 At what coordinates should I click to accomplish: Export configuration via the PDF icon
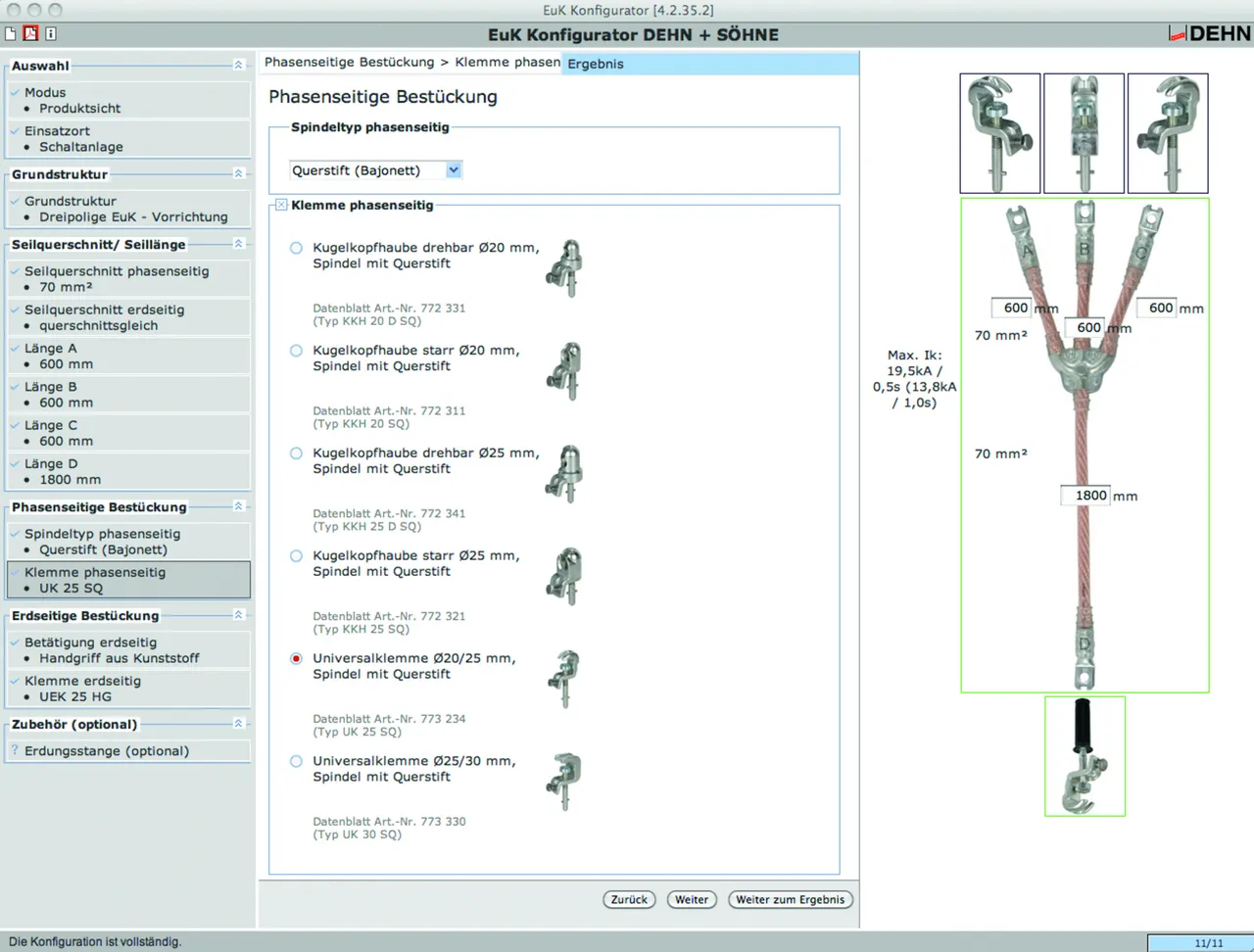(30, 34)
